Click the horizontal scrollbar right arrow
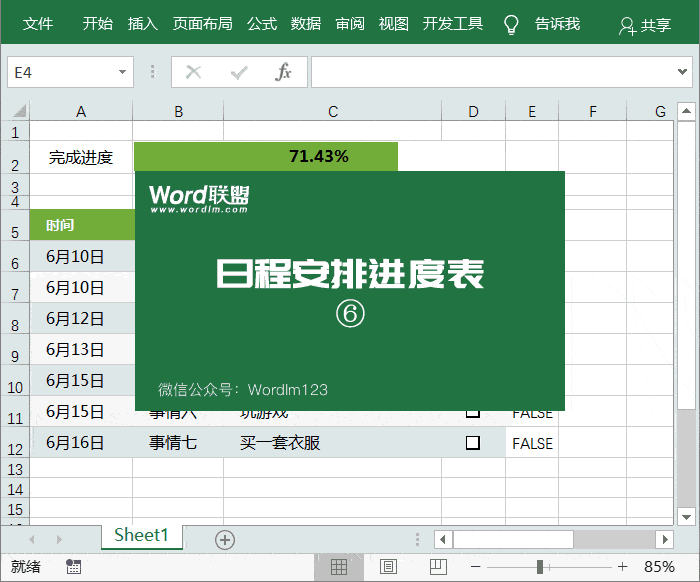This screenshot has height=582, width=700. click(x=663, y=540)
